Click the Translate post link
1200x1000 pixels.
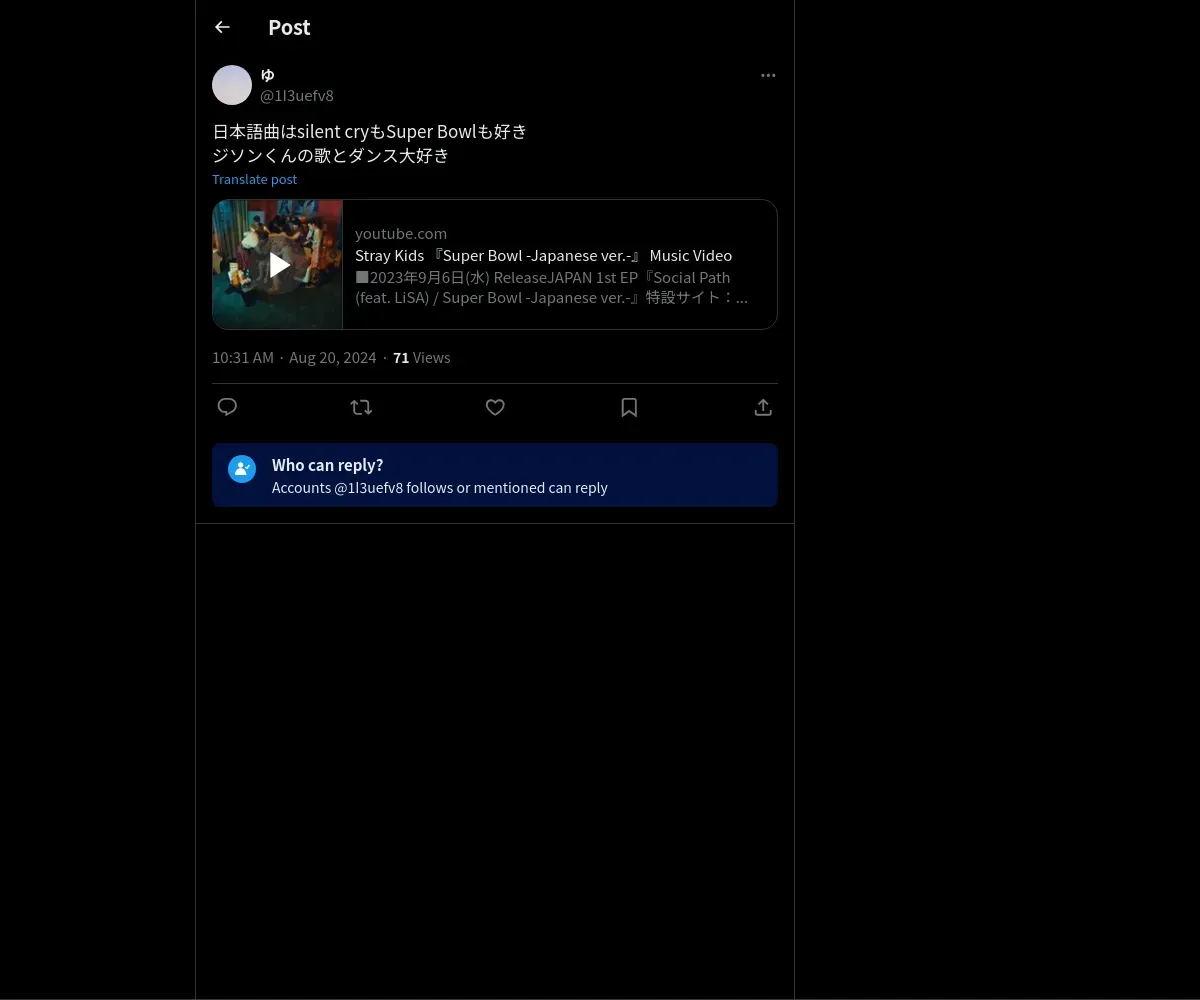(254, 179)
